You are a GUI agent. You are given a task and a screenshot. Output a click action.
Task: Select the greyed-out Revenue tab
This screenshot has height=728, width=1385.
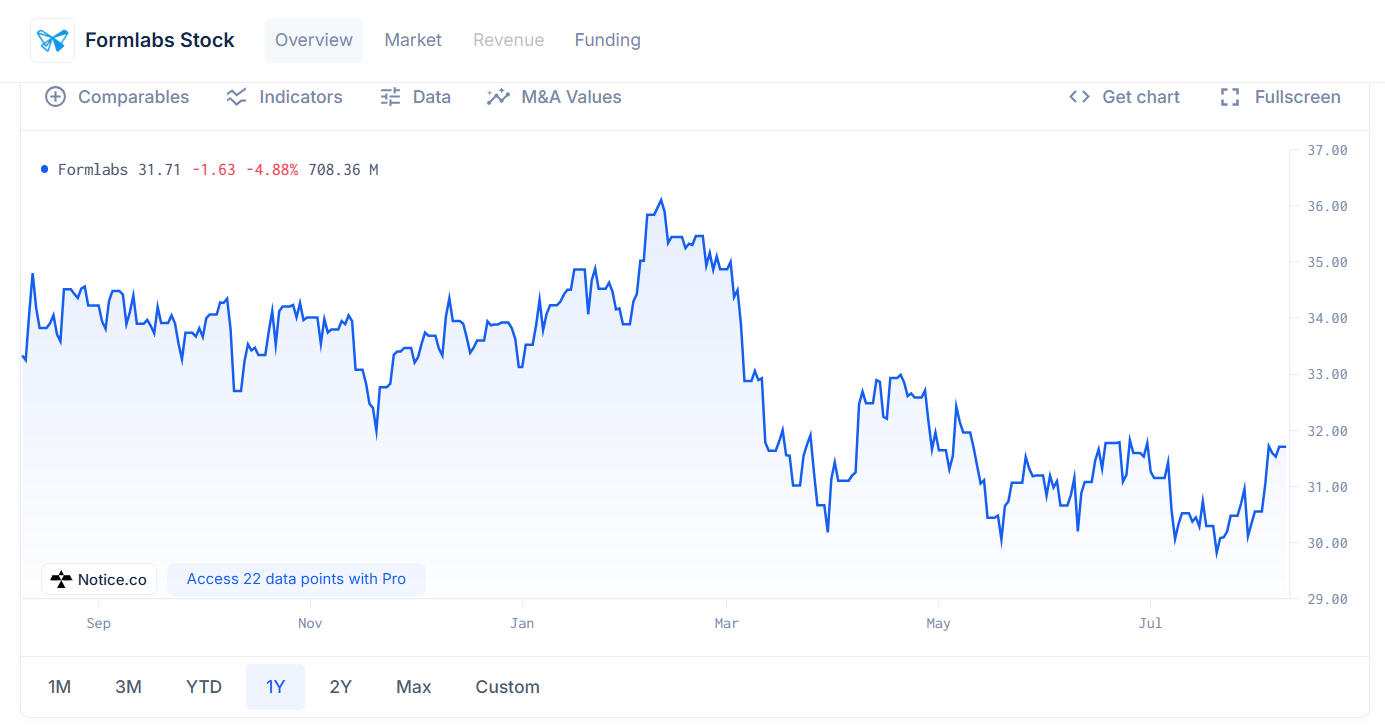pyautogui.click(x=509, y=40)
